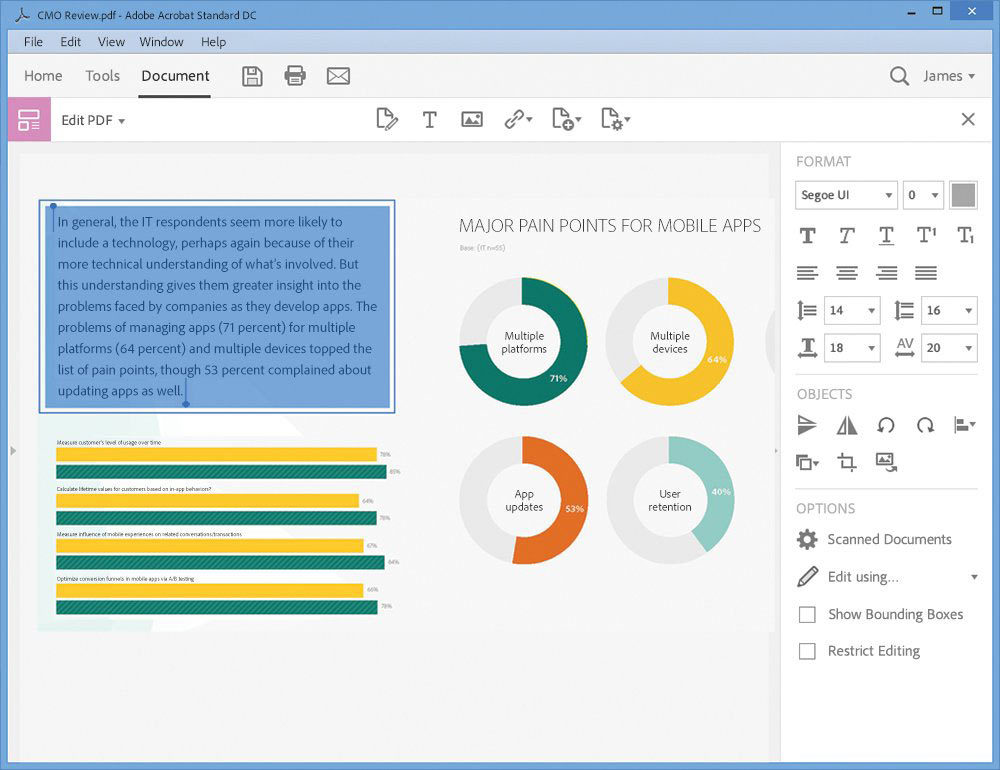1000x770 pixels.
Task: Expand the Edit using options arrow
Action: (x=974, y=577)
